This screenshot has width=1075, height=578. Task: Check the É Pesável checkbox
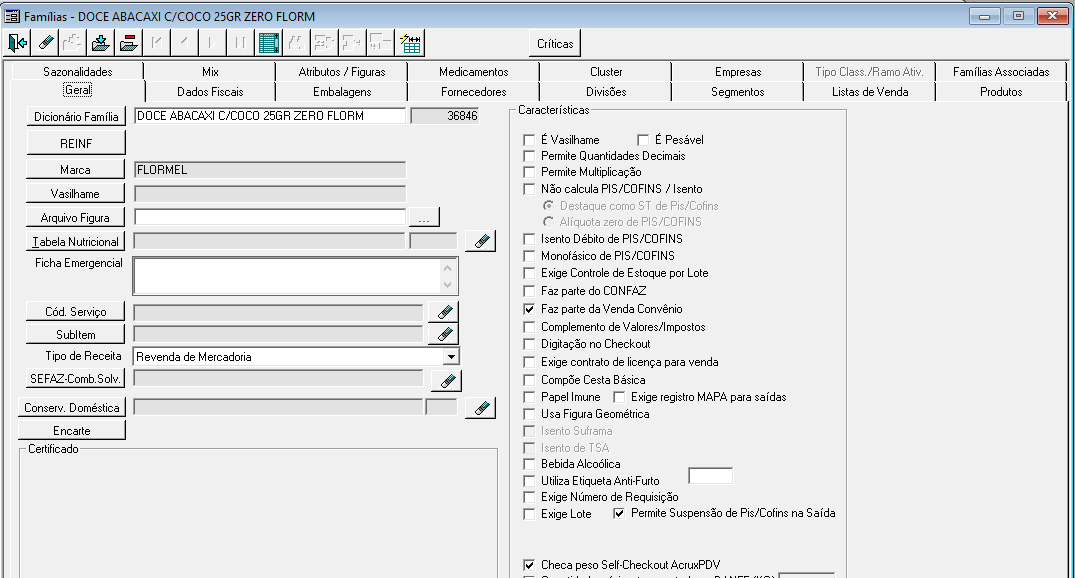(x=643, y=140)
